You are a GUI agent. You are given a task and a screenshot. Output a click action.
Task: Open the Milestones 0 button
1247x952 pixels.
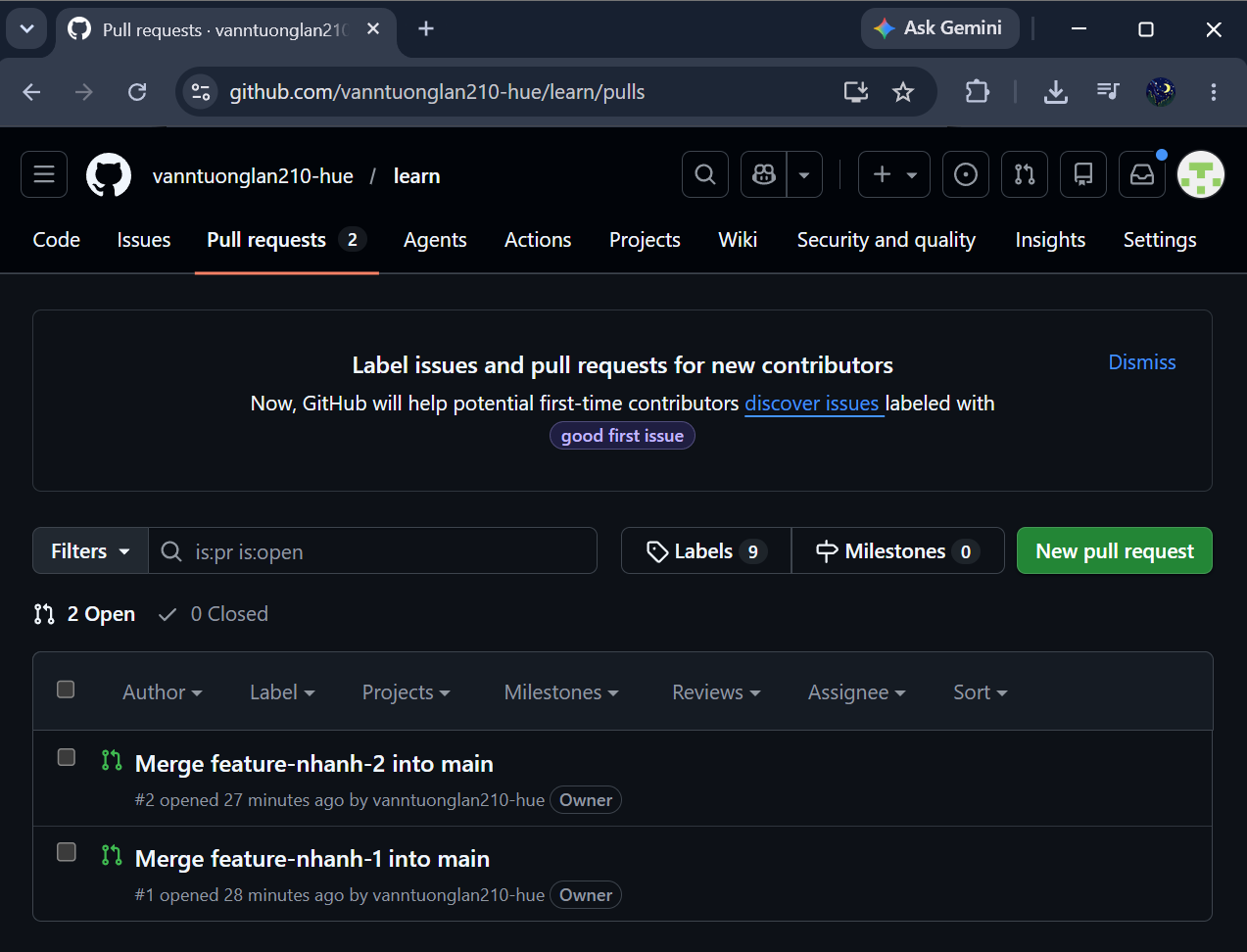pos(897,550)
